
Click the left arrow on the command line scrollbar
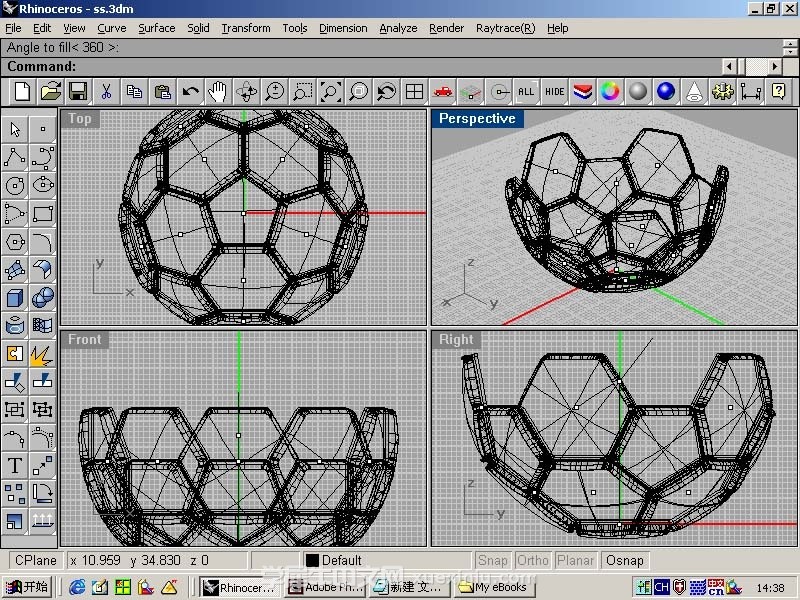(x=729, y=66)
